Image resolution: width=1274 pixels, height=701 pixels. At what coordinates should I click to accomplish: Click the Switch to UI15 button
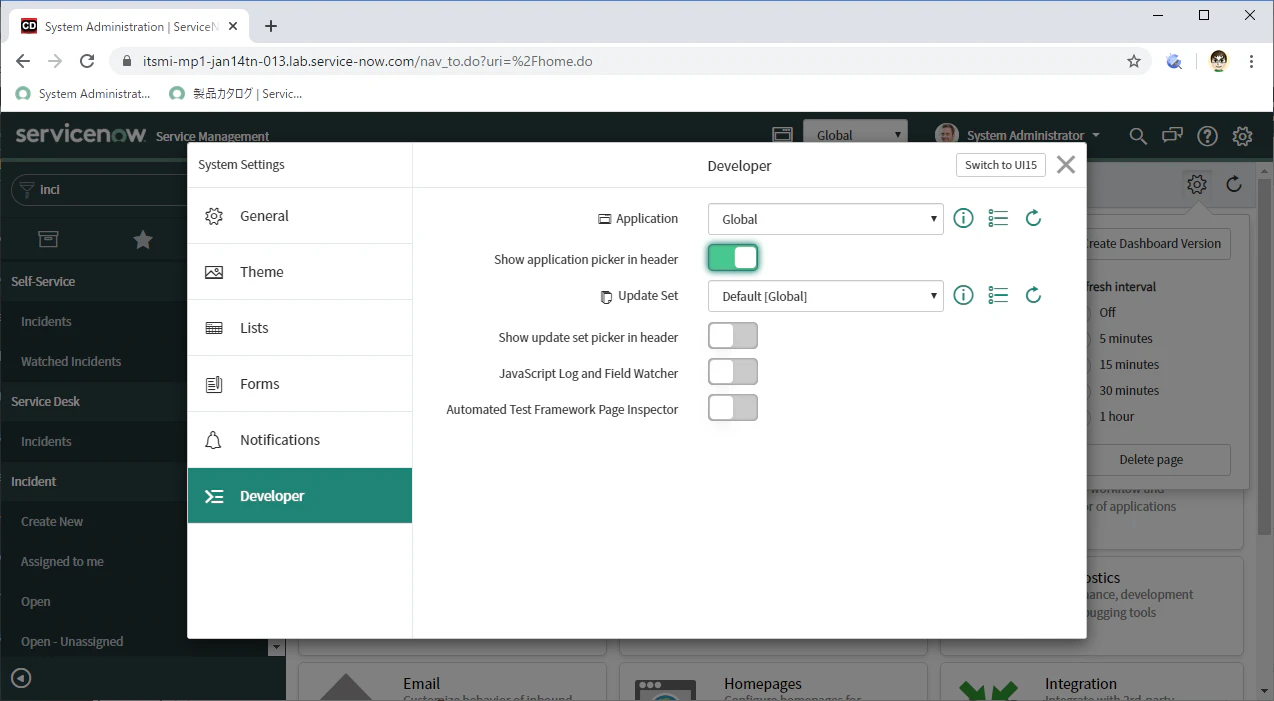[1000, 165]
